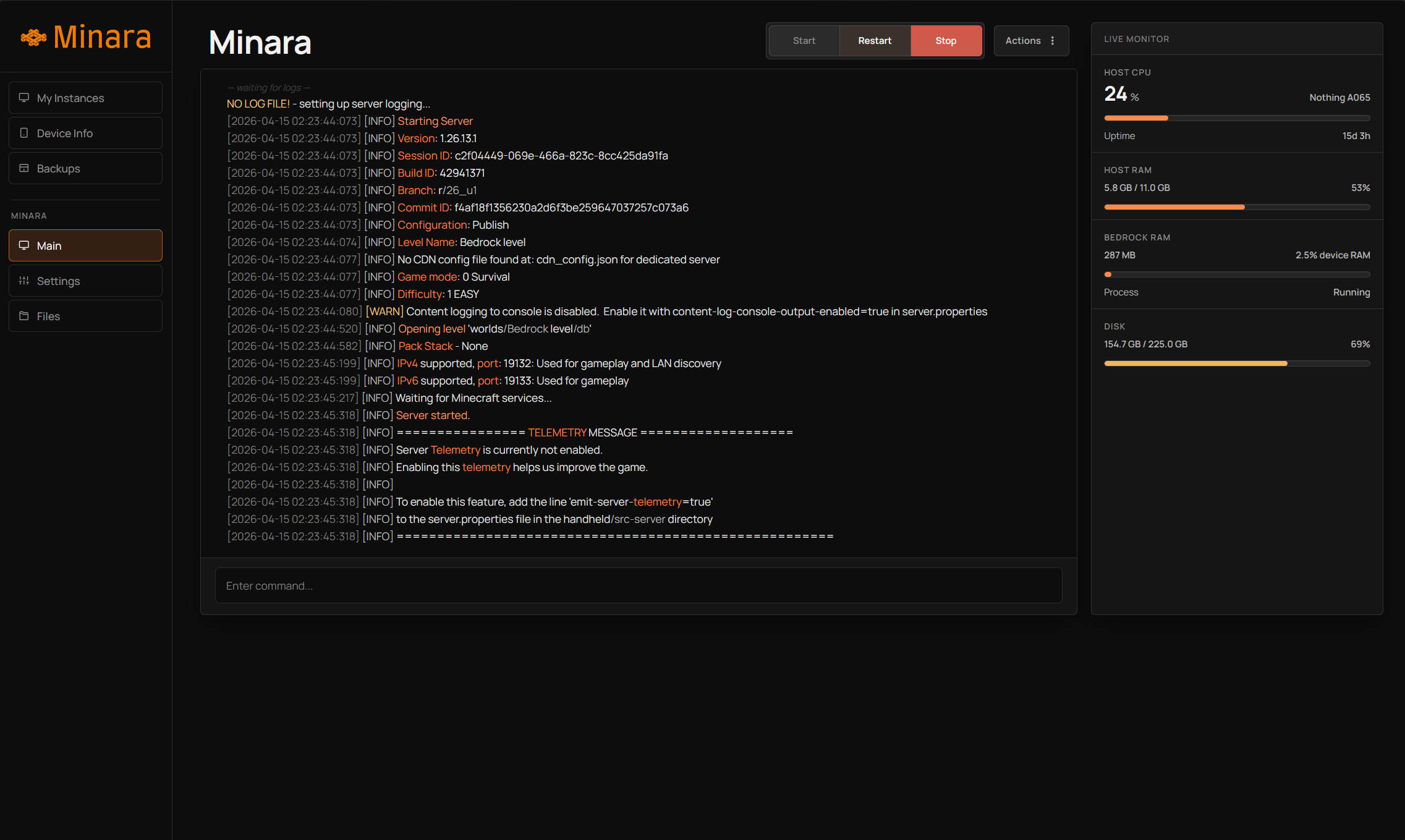Screen dimensions: 1405x840
Task: Click the Server started log line
Action: tap(349, 415)
